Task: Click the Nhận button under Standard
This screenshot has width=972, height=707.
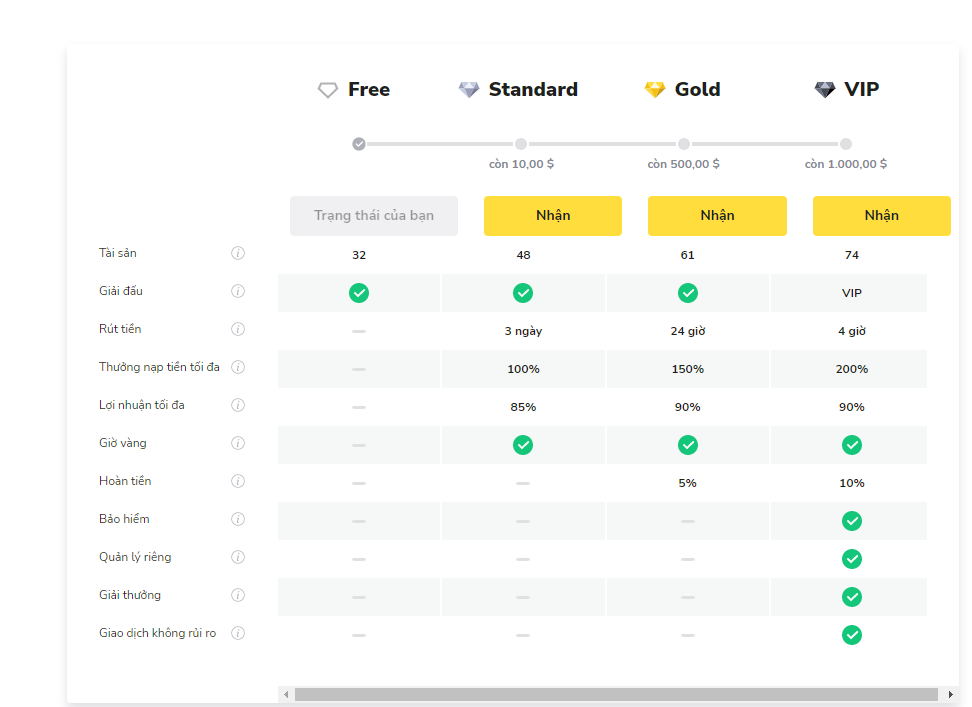Action: point(553,216)
